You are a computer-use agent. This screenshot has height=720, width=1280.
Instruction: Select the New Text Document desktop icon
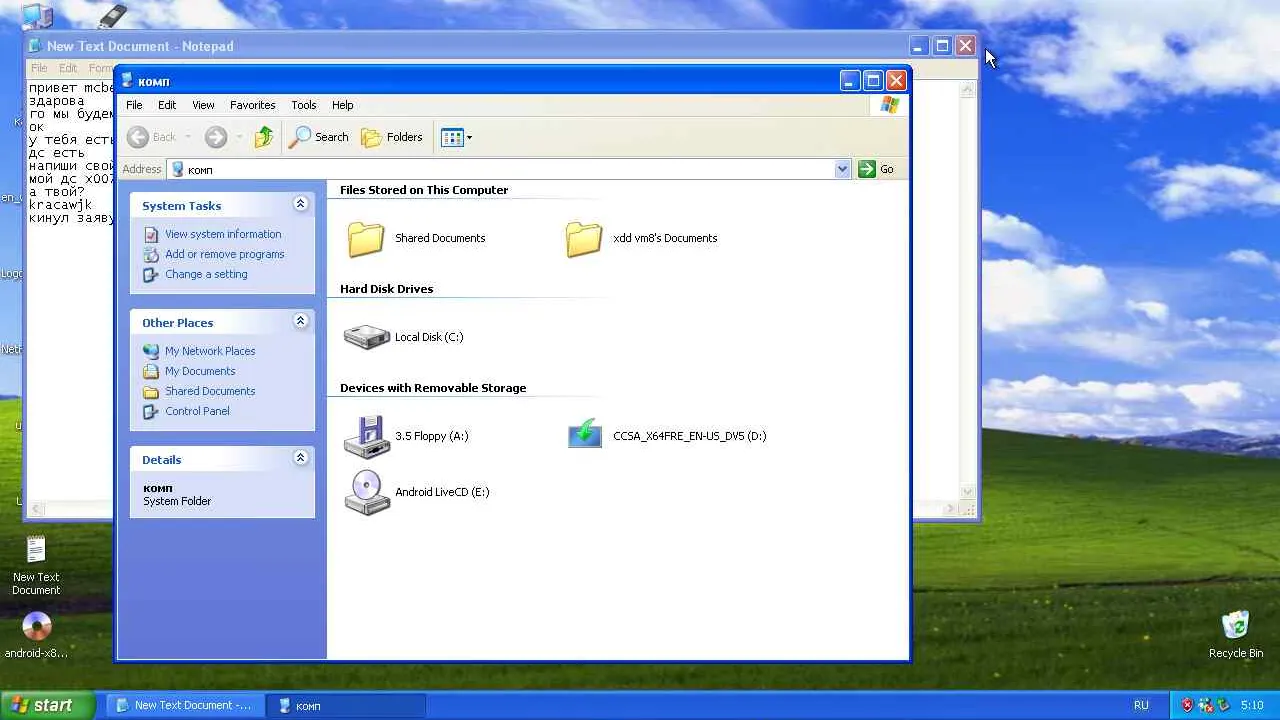(36, 565)
